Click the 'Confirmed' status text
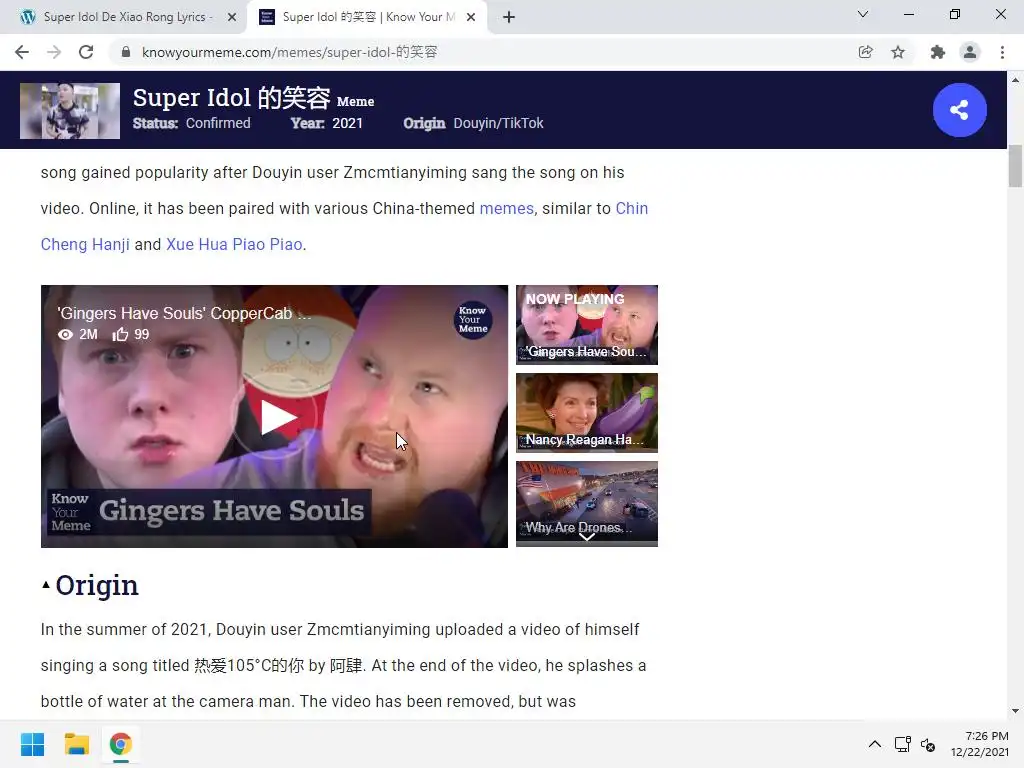1024x768 pixels. click(x=218, y=123)
